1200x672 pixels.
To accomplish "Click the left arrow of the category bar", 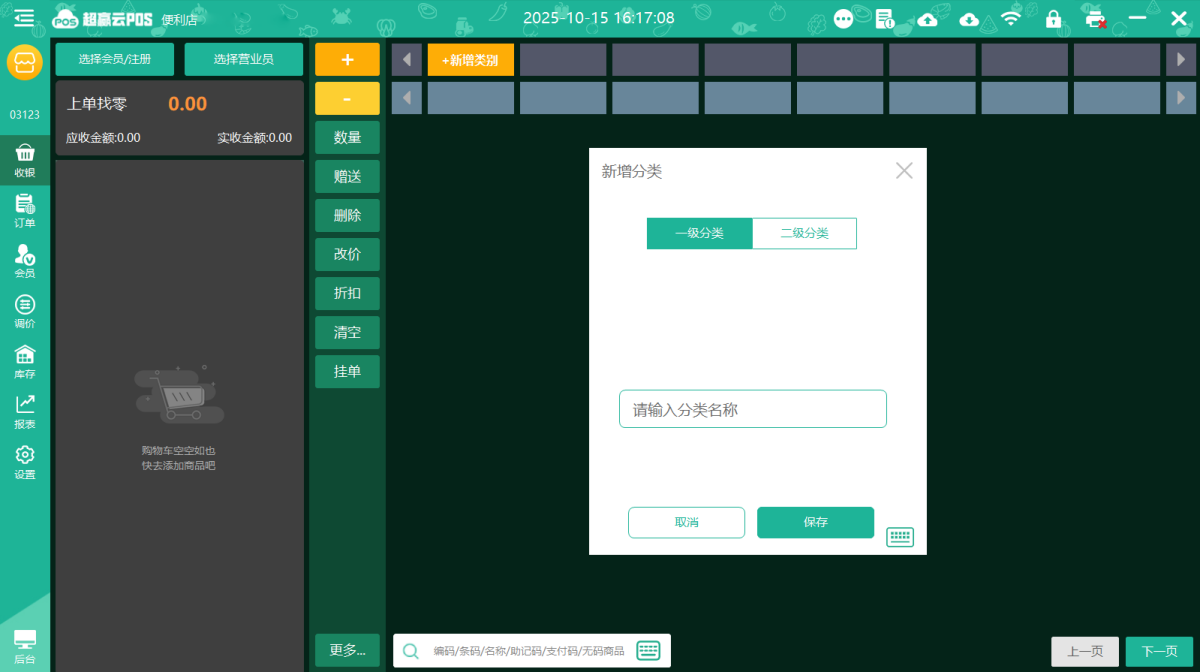I will click(406, 59).
